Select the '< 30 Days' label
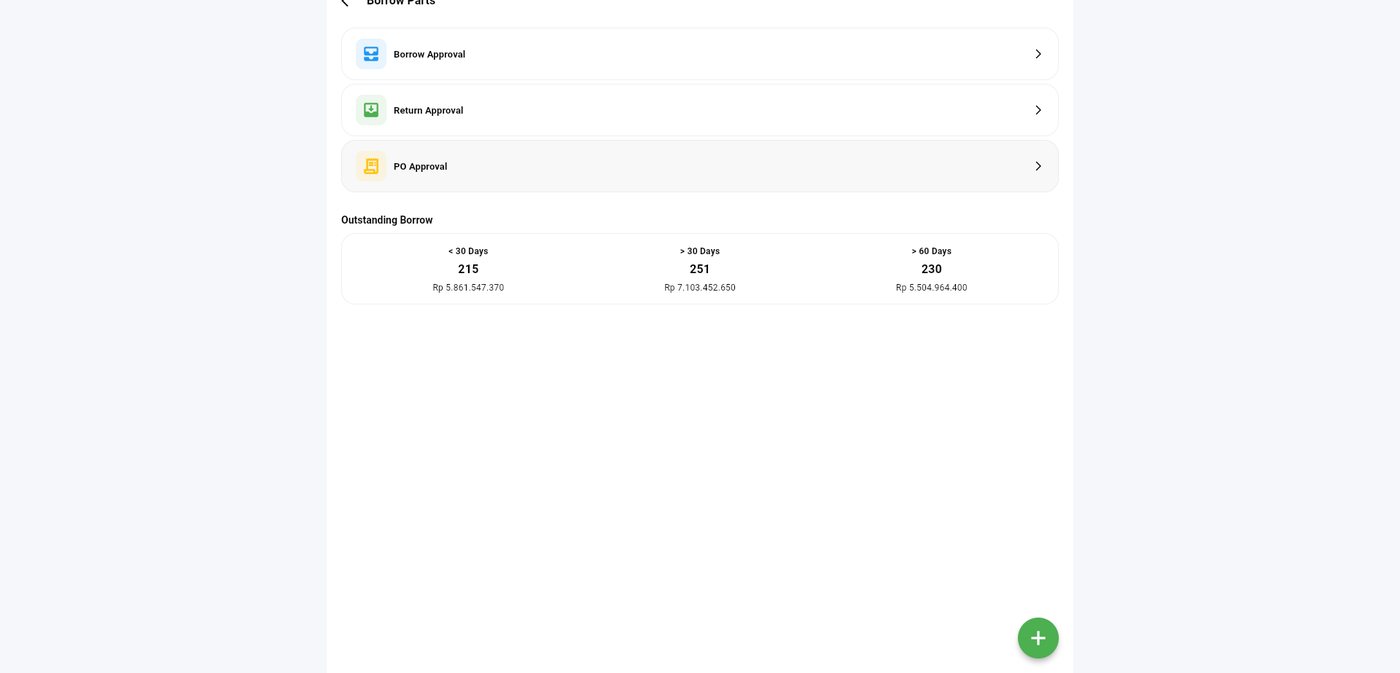This screenshot has height=673, width=1400. [x=468, y=251]
